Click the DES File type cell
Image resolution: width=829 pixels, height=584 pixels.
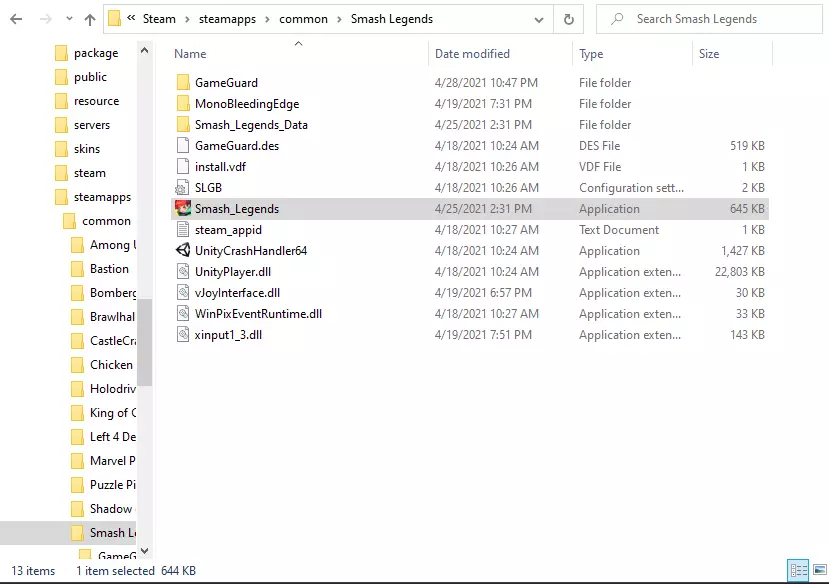600,146
